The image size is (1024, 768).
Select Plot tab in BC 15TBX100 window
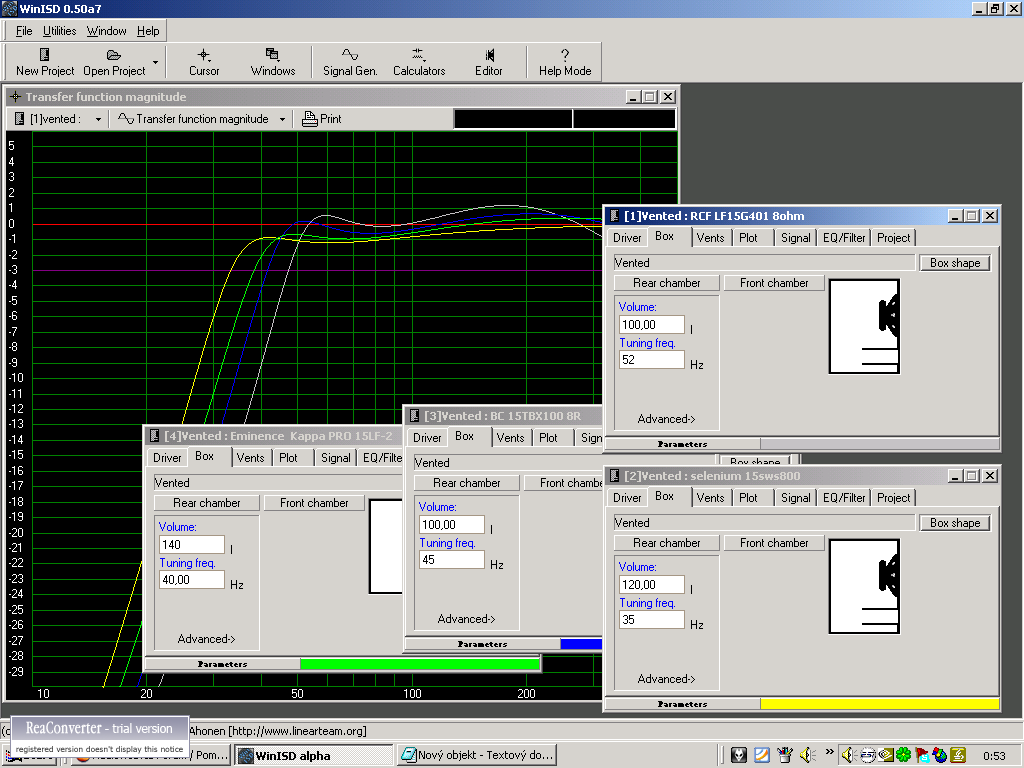coord(549,438)
